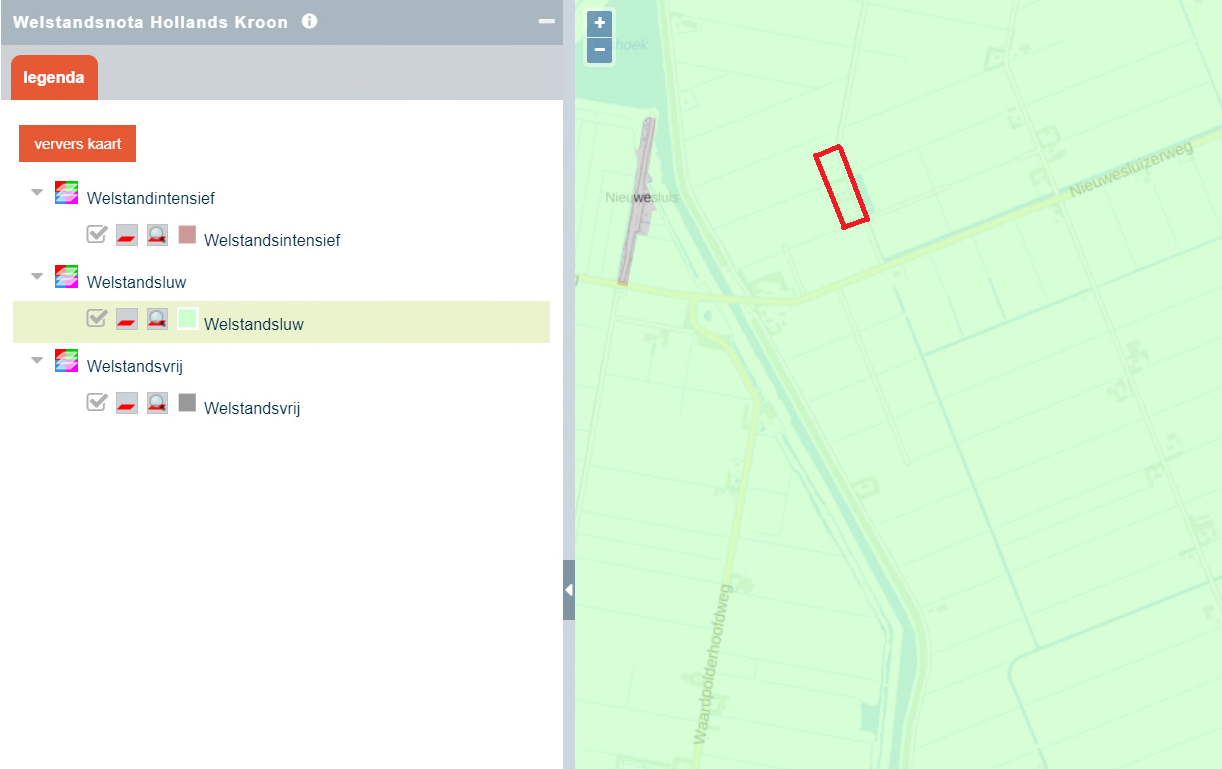The image size is (1222, 769).
Task: Collapse side panel with the divider arrow
Action: 569,590
